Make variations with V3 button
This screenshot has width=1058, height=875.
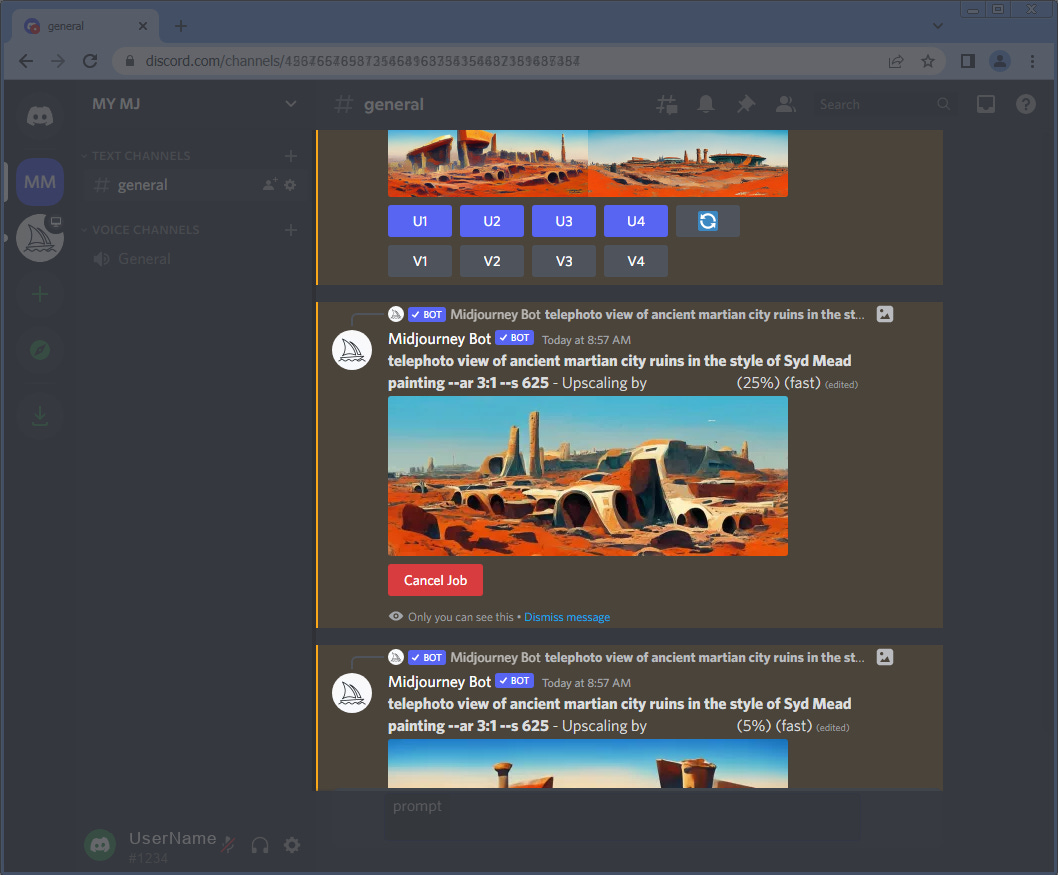tap(563, 261)
